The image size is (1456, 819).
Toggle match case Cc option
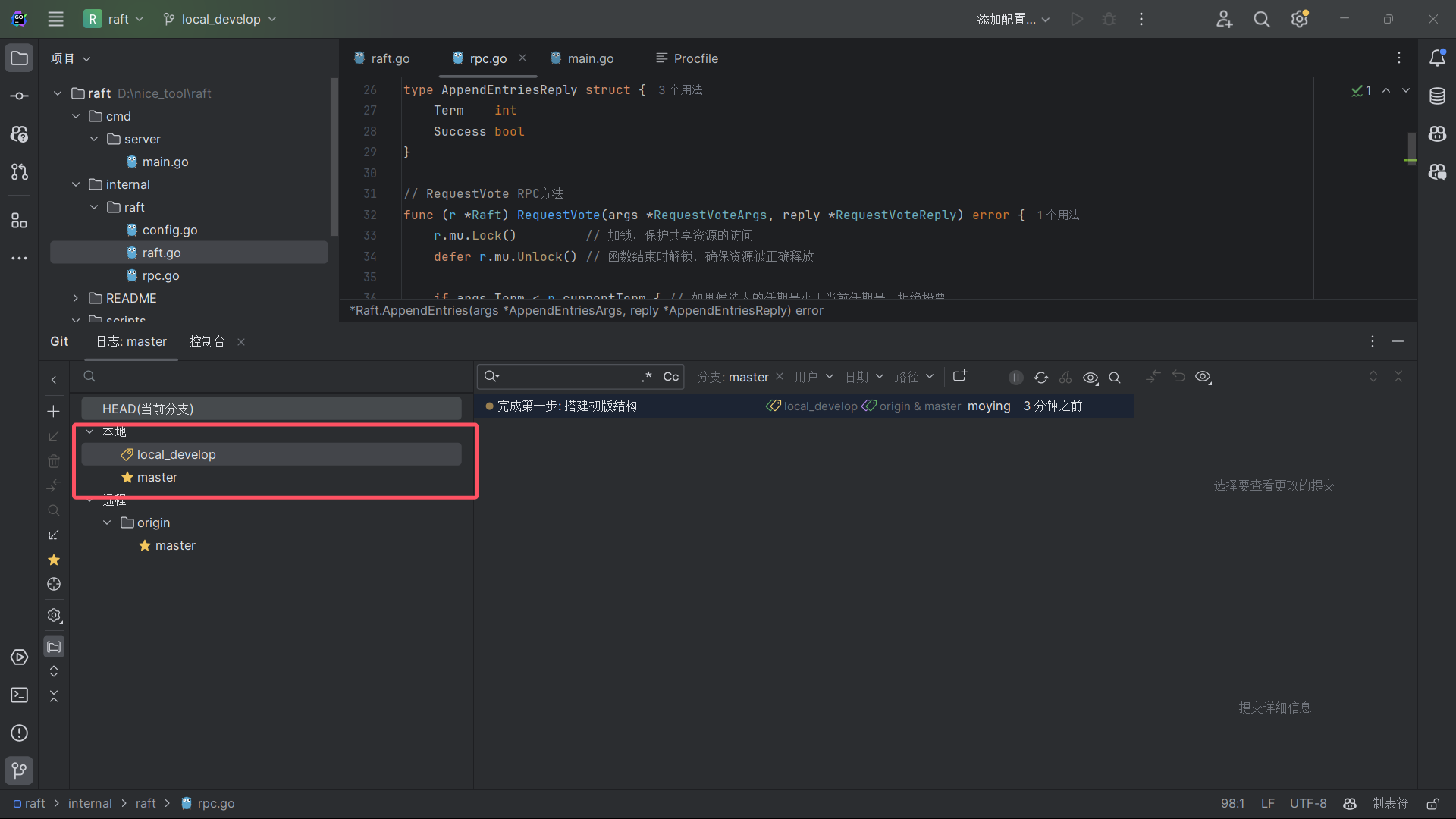click(670, 377)
